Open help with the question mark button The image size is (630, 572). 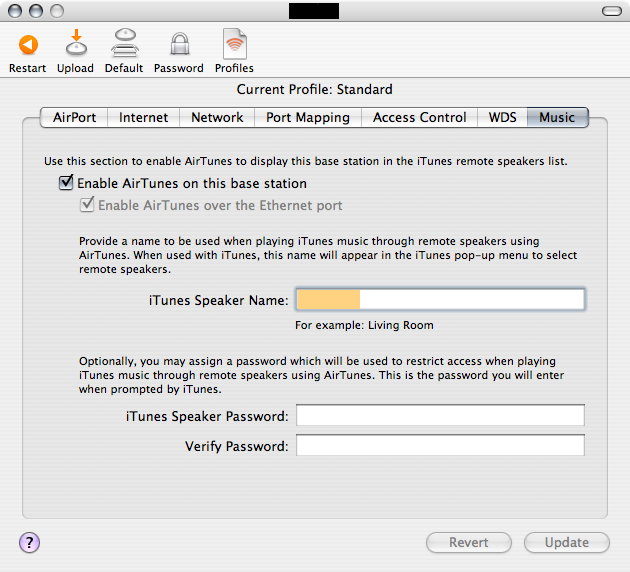tap(29, 542)
